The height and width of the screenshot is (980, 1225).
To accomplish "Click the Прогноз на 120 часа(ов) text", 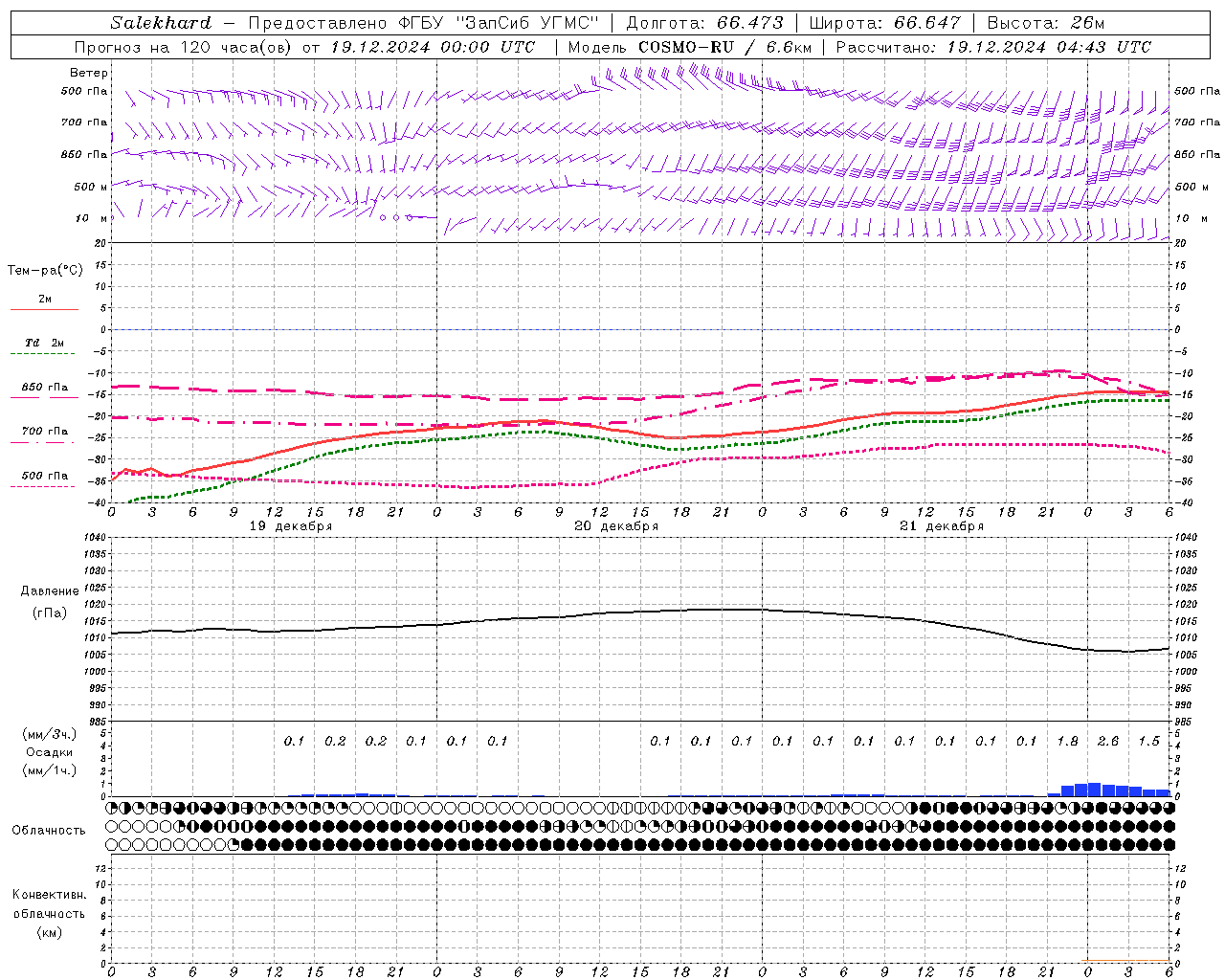I will (184, 47).
